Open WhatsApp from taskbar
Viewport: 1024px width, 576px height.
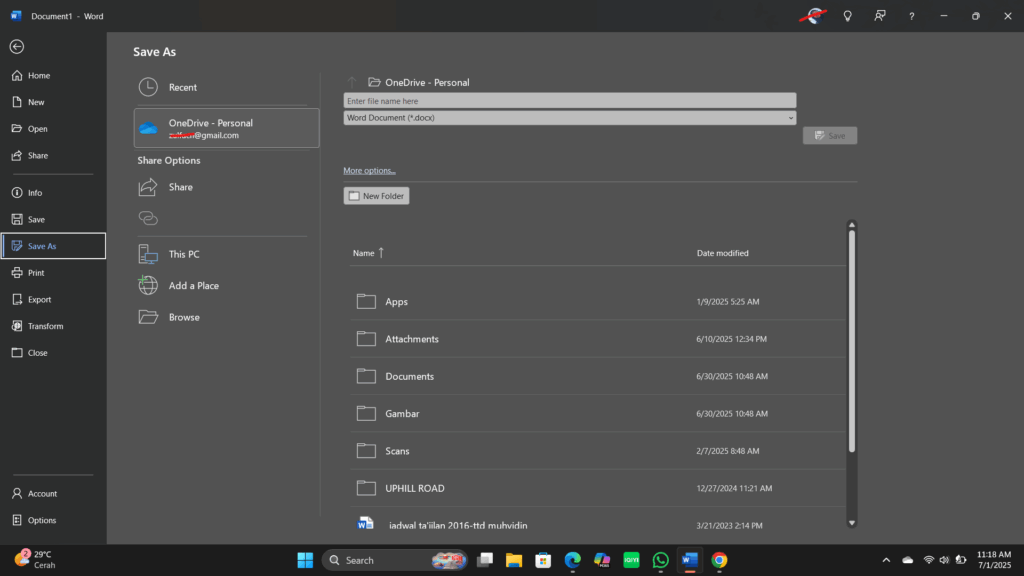pyautogui.click(x=661, y=560)
